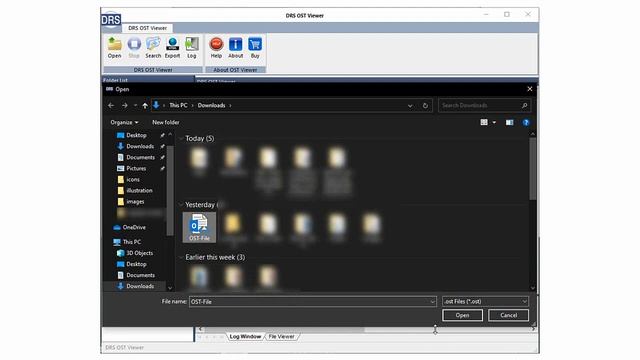
Task: Select the OST-File item
Action: point(199,227)
